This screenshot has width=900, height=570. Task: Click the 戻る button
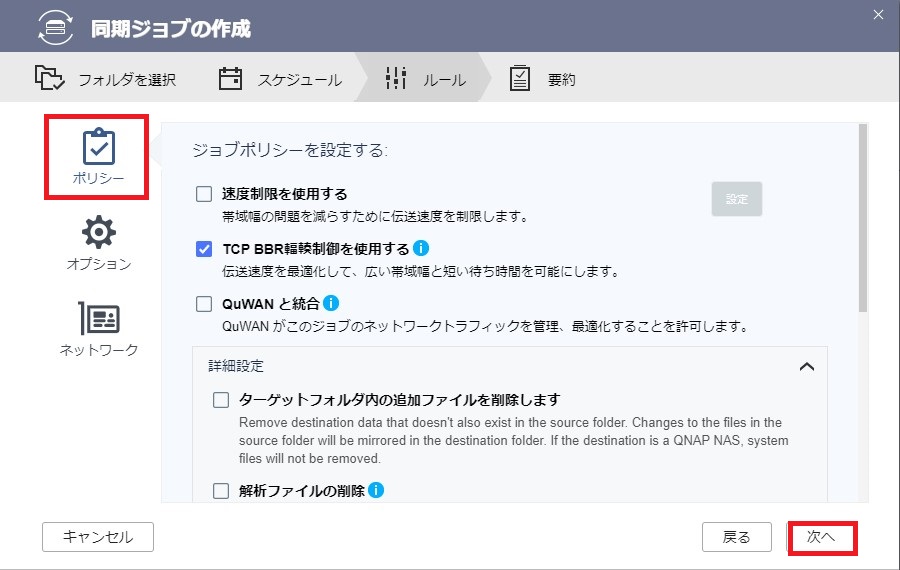(736, 537)
